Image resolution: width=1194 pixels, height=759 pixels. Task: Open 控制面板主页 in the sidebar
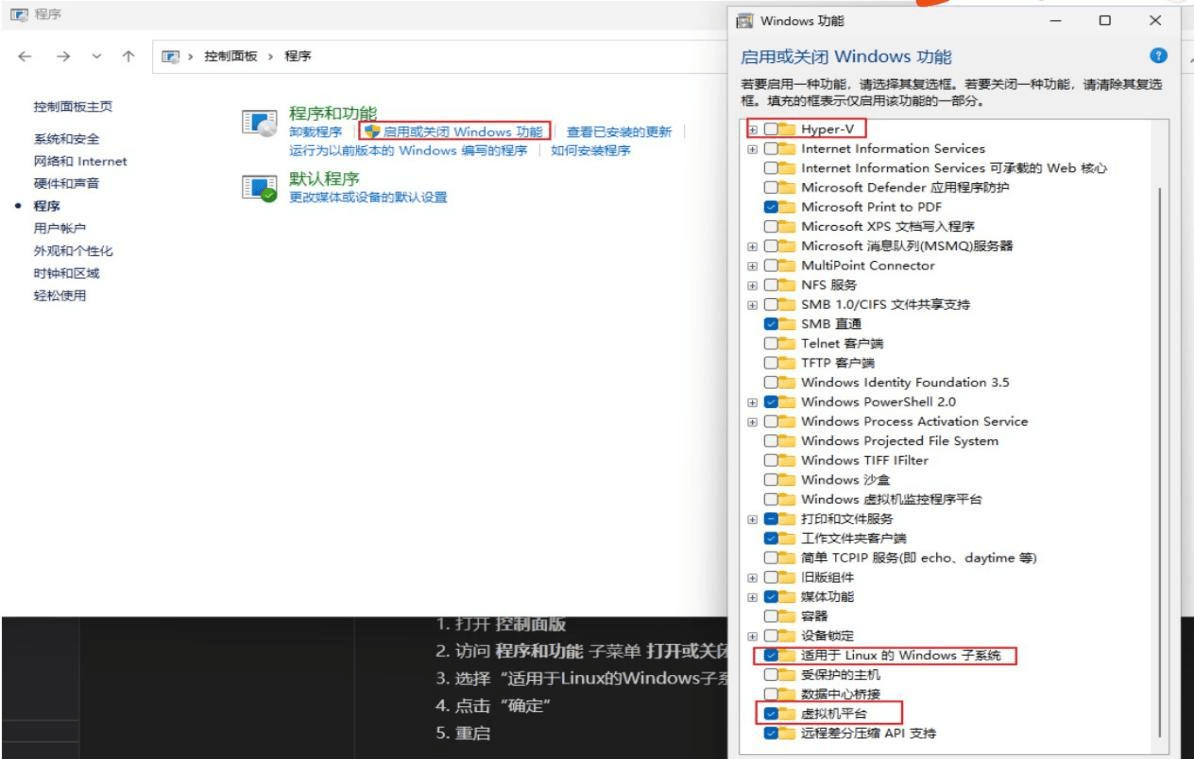pos(72,107)
